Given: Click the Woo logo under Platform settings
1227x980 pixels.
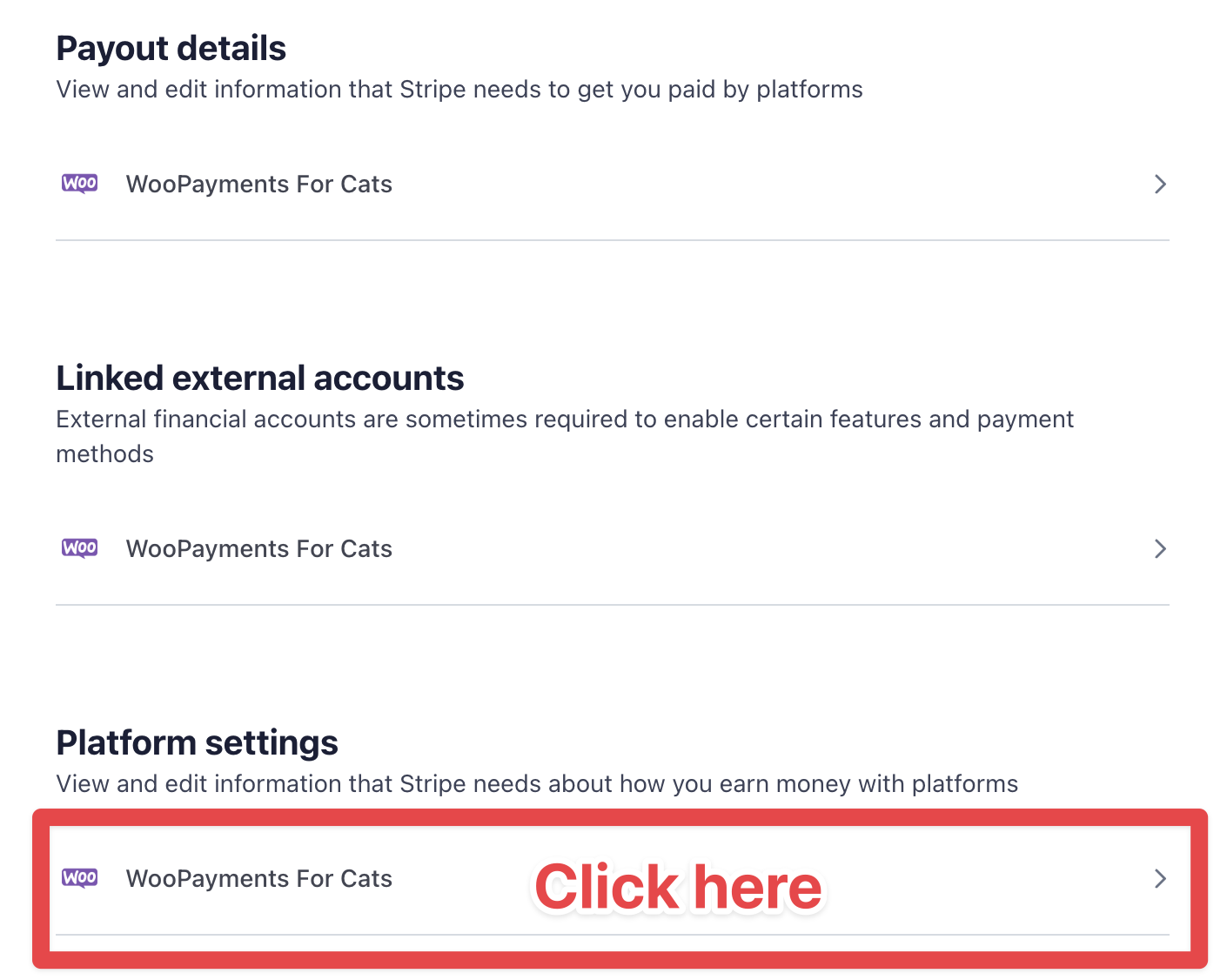Looking at the screenshot, I should pyautogui.click(x=79, y=878).
